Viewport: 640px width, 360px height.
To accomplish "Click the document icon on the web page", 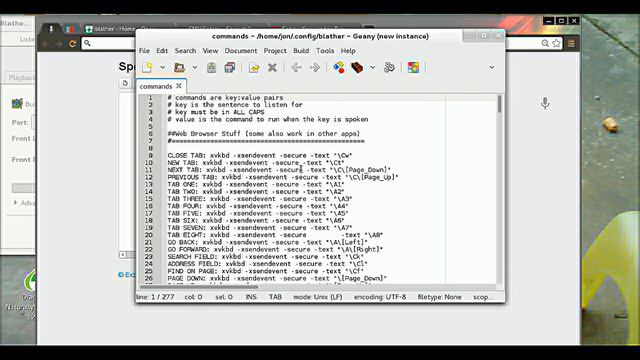I will pyautogui.click(x=125, y=83).
